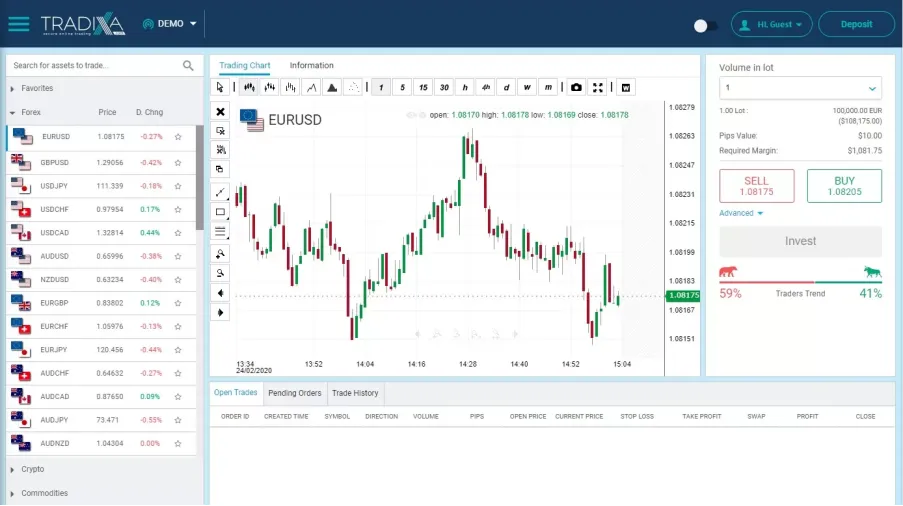Screen dimensions: 903x506
Task: Open the hamburger main menu
Action: [x=18, y=24]
